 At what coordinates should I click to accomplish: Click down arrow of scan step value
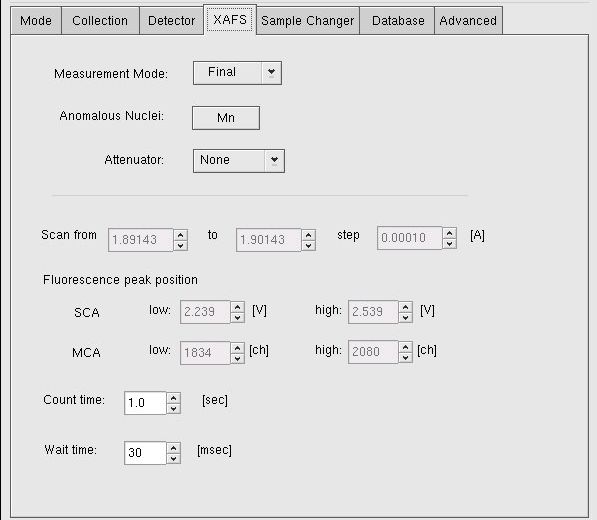[x=450, y=244]
